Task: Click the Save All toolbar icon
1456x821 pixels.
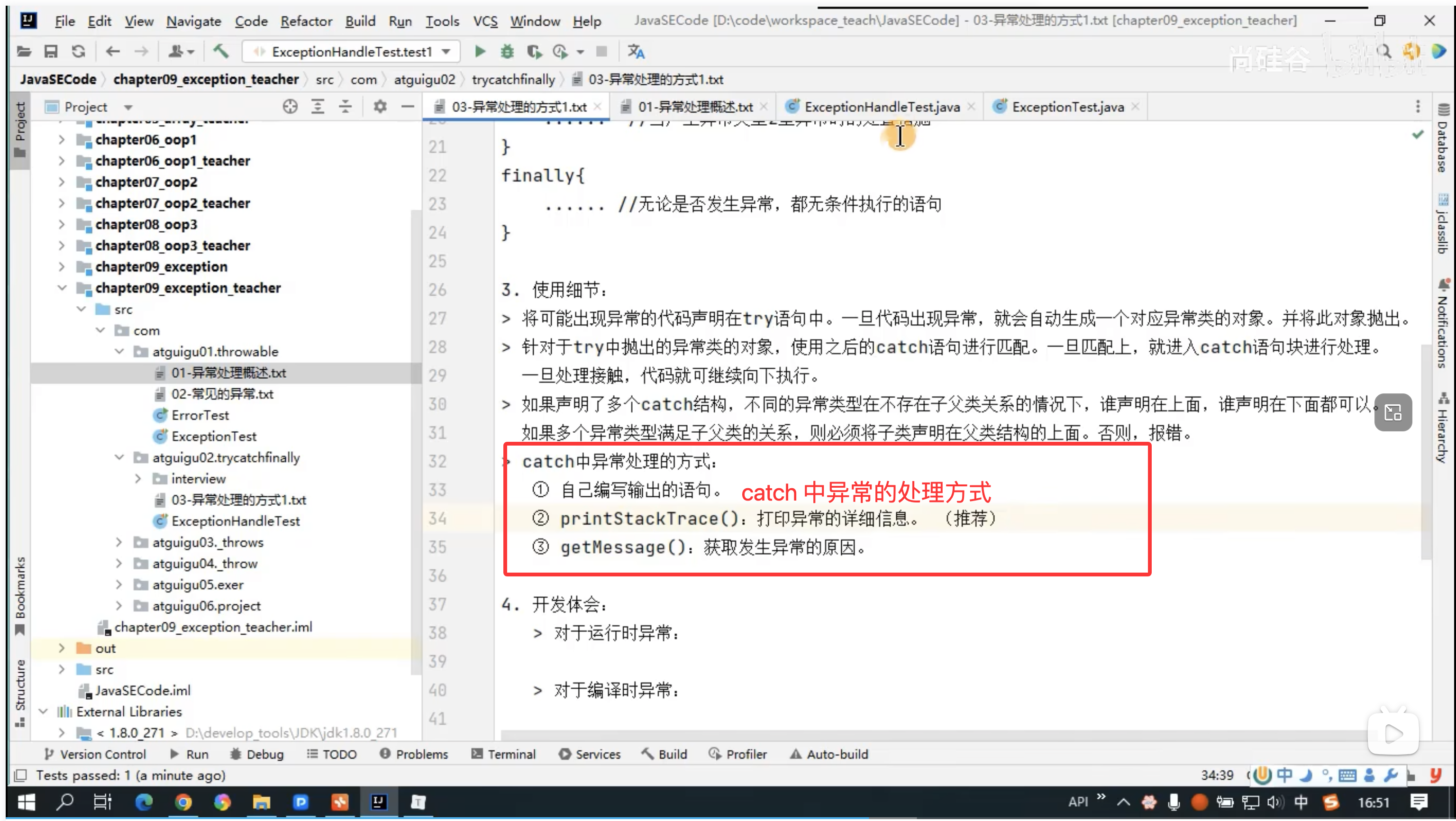Action: [x=51, y=52]
